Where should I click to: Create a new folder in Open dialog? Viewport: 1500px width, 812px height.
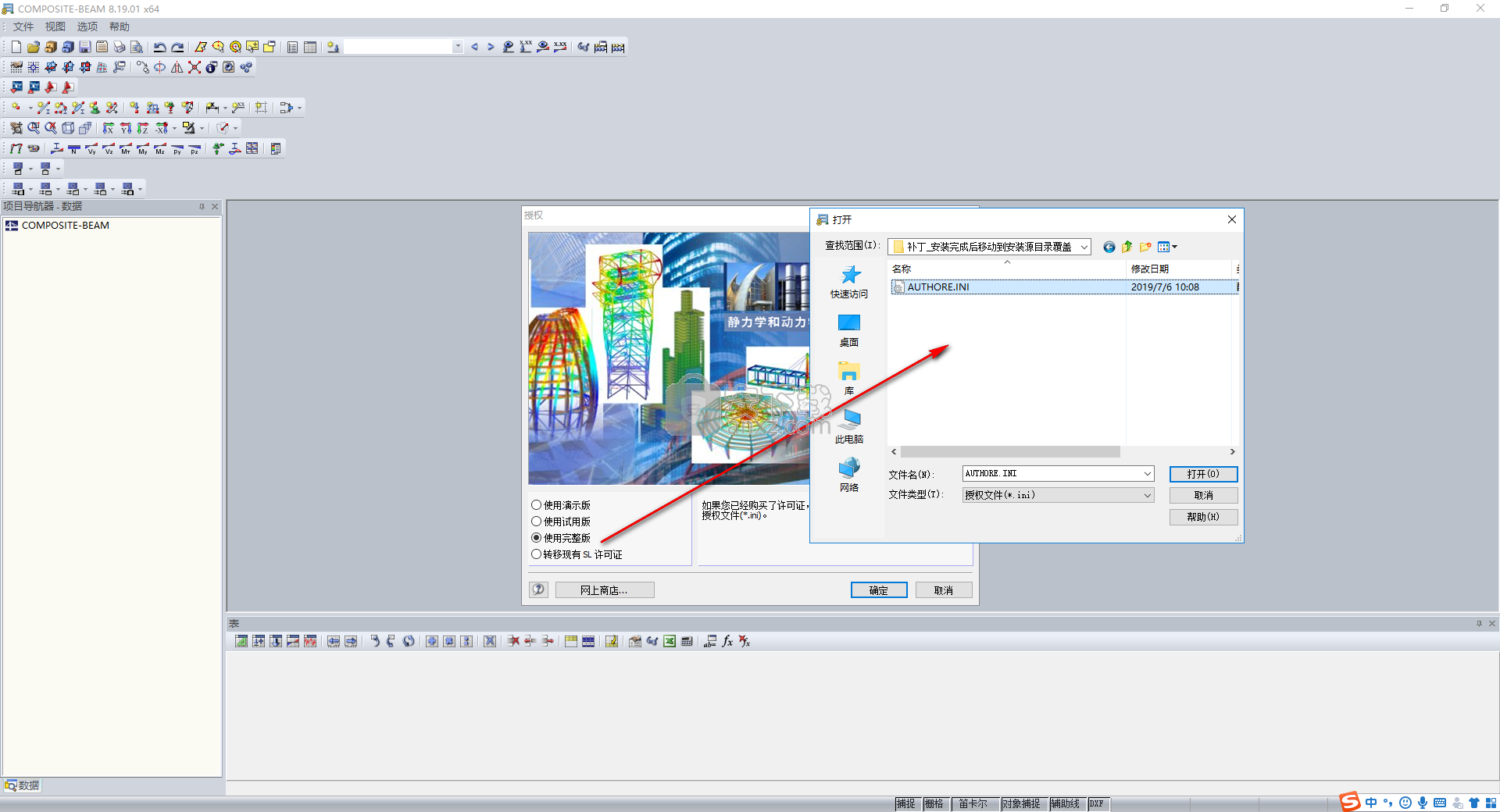(1145, 247)
